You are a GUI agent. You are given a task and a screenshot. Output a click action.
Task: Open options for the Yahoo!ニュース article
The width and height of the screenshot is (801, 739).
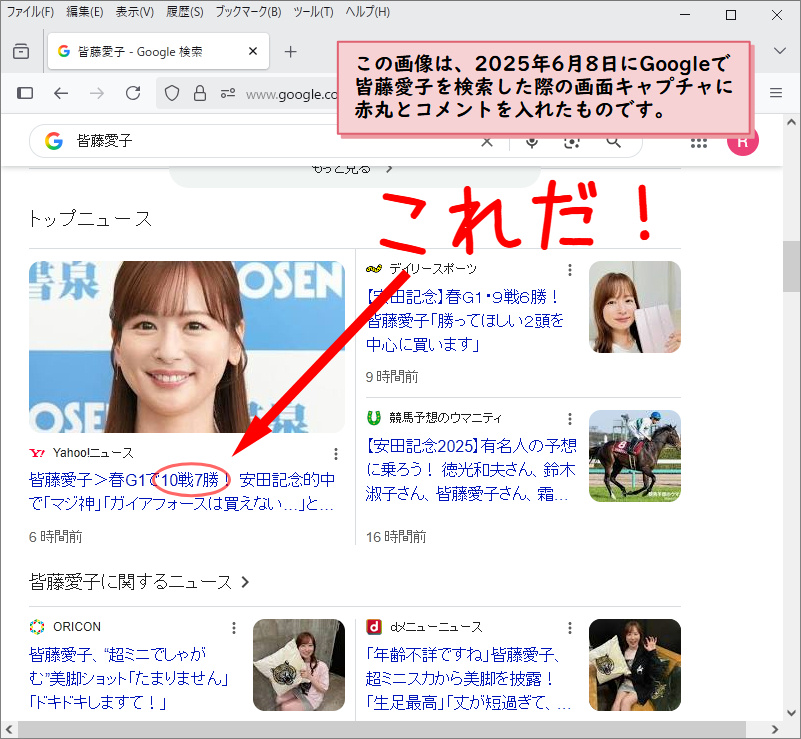click(336, 454)
